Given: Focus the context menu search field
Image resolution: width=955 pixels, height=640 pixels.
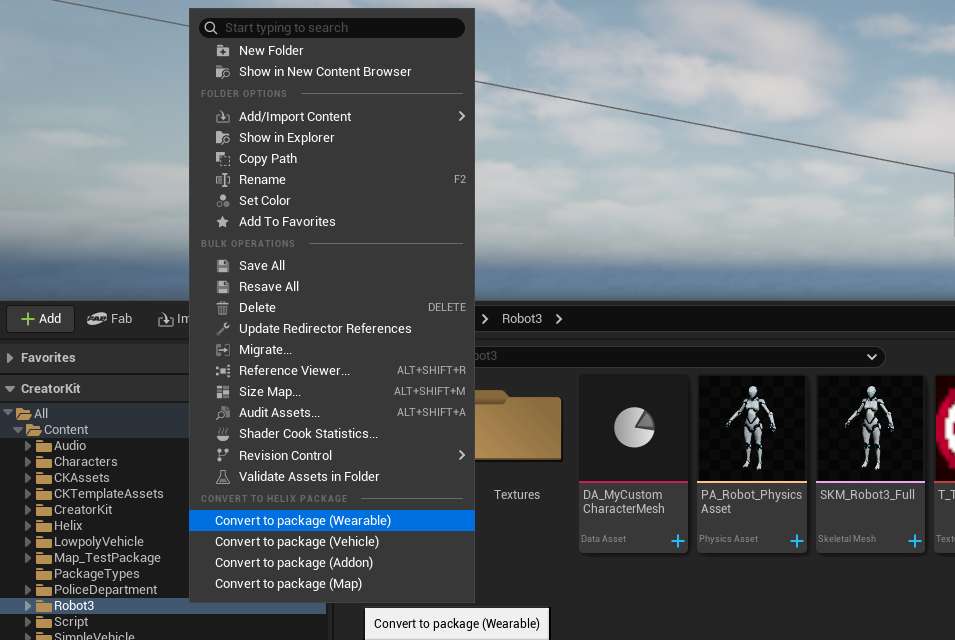Looking at the screenshot, I should point(340,28).
